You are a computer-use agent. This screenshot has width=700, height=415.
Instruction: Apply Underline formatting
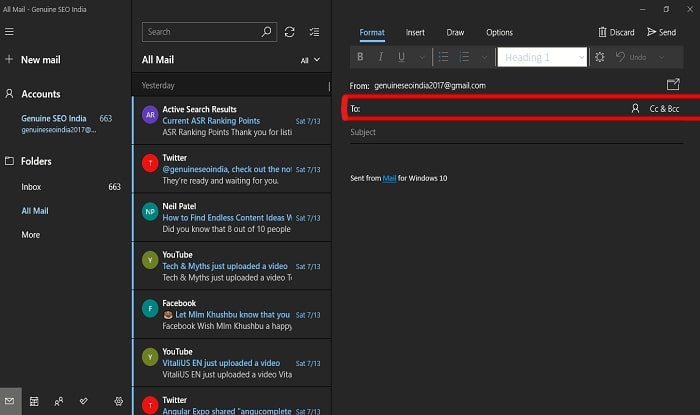401,57
